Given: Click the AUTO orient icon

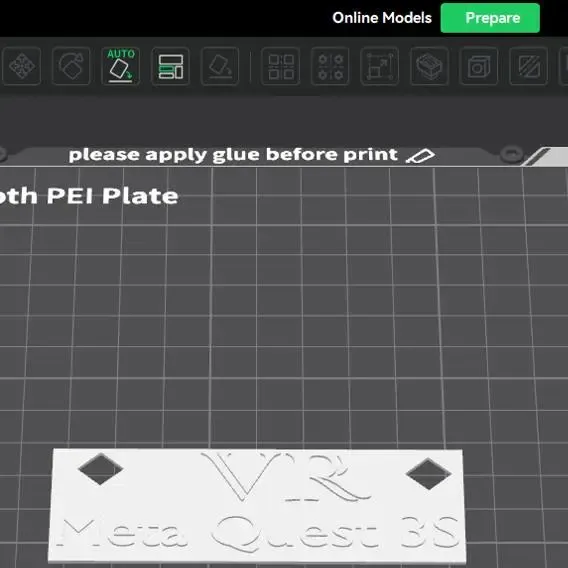Looking at the screenshot, I should click(121, 66).
